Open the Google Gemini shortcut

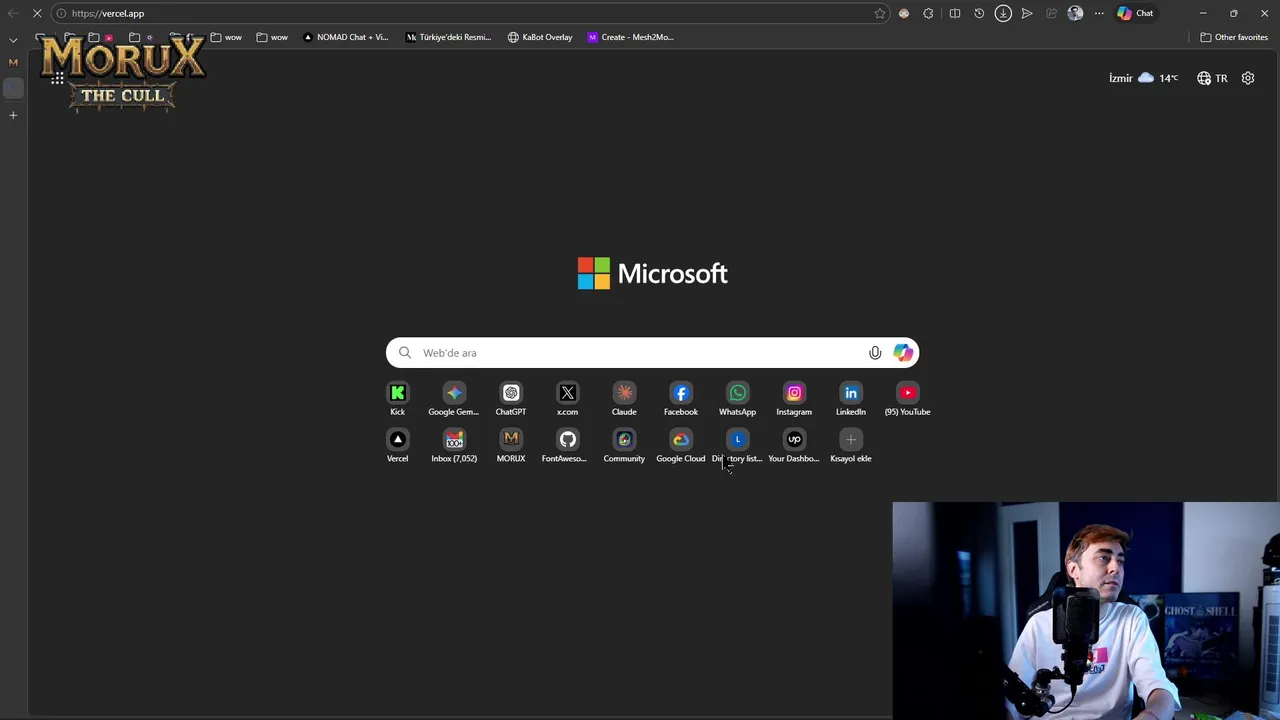454,398
